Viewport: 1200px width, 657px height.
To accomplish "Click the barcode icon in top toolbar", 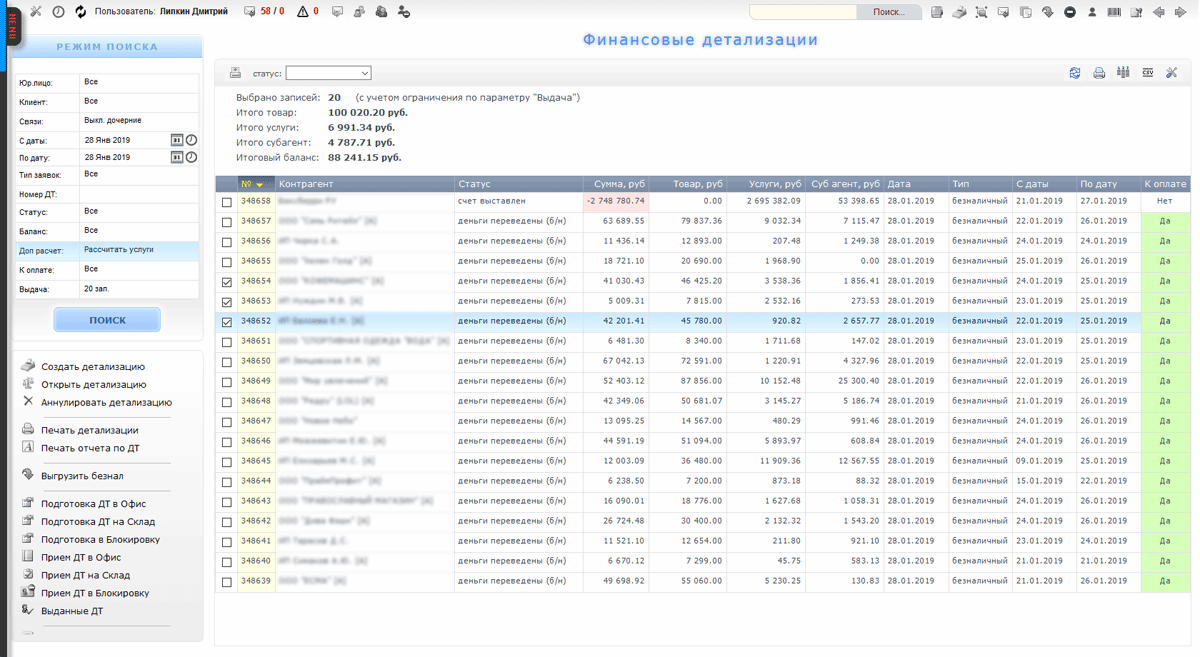I will (1114, 12).
